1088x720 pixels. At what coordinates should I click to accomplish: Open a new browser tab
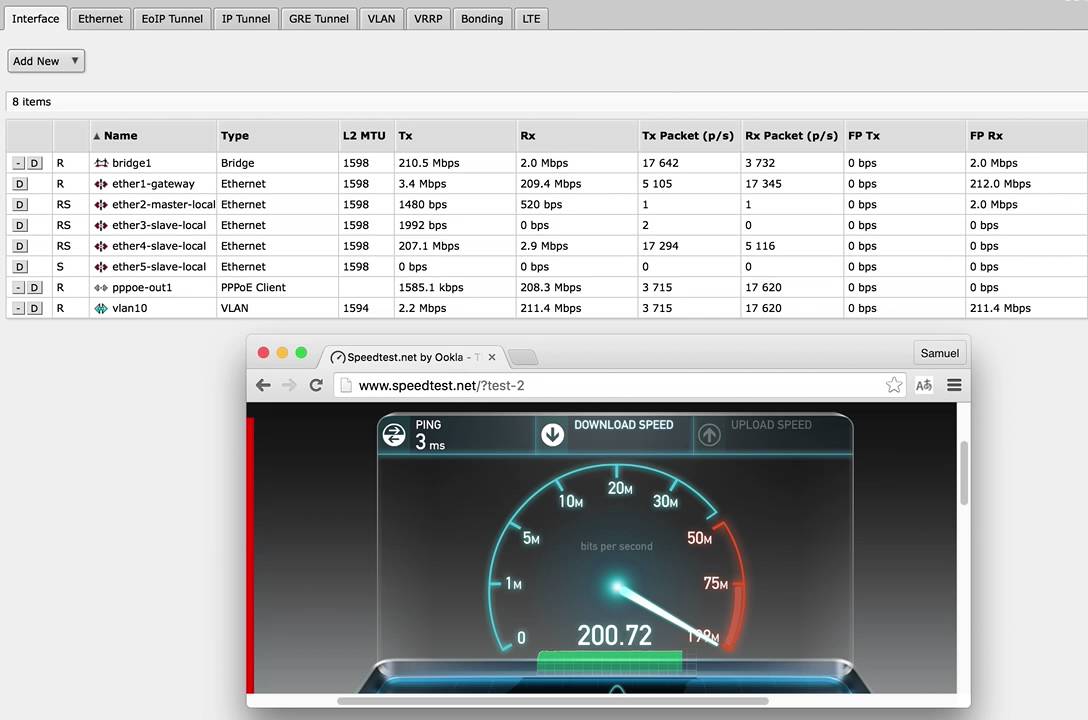[x=523, y=357]
